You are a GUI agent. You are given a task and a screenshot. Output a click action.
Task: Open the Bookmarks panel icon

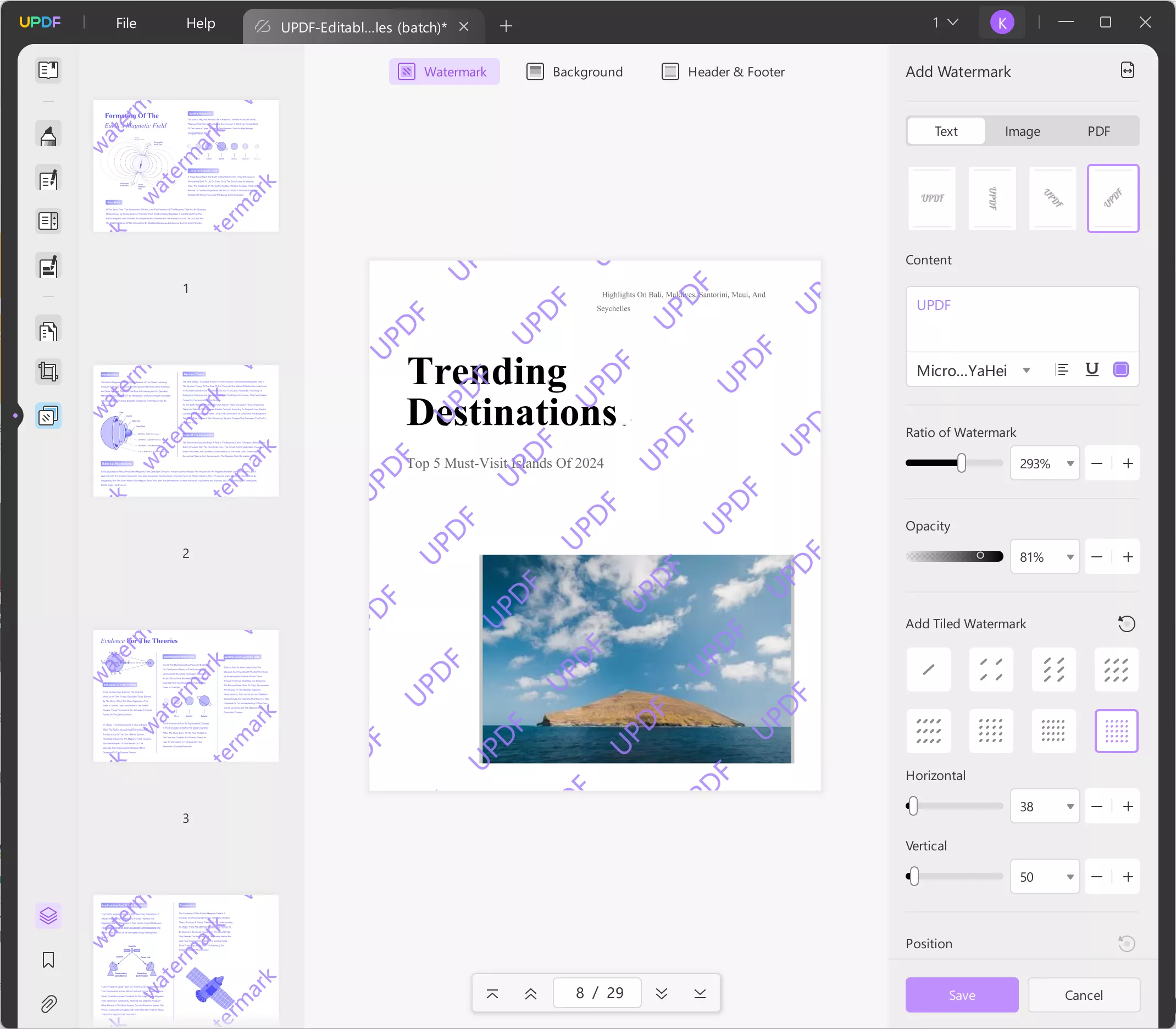click(48, 960)
